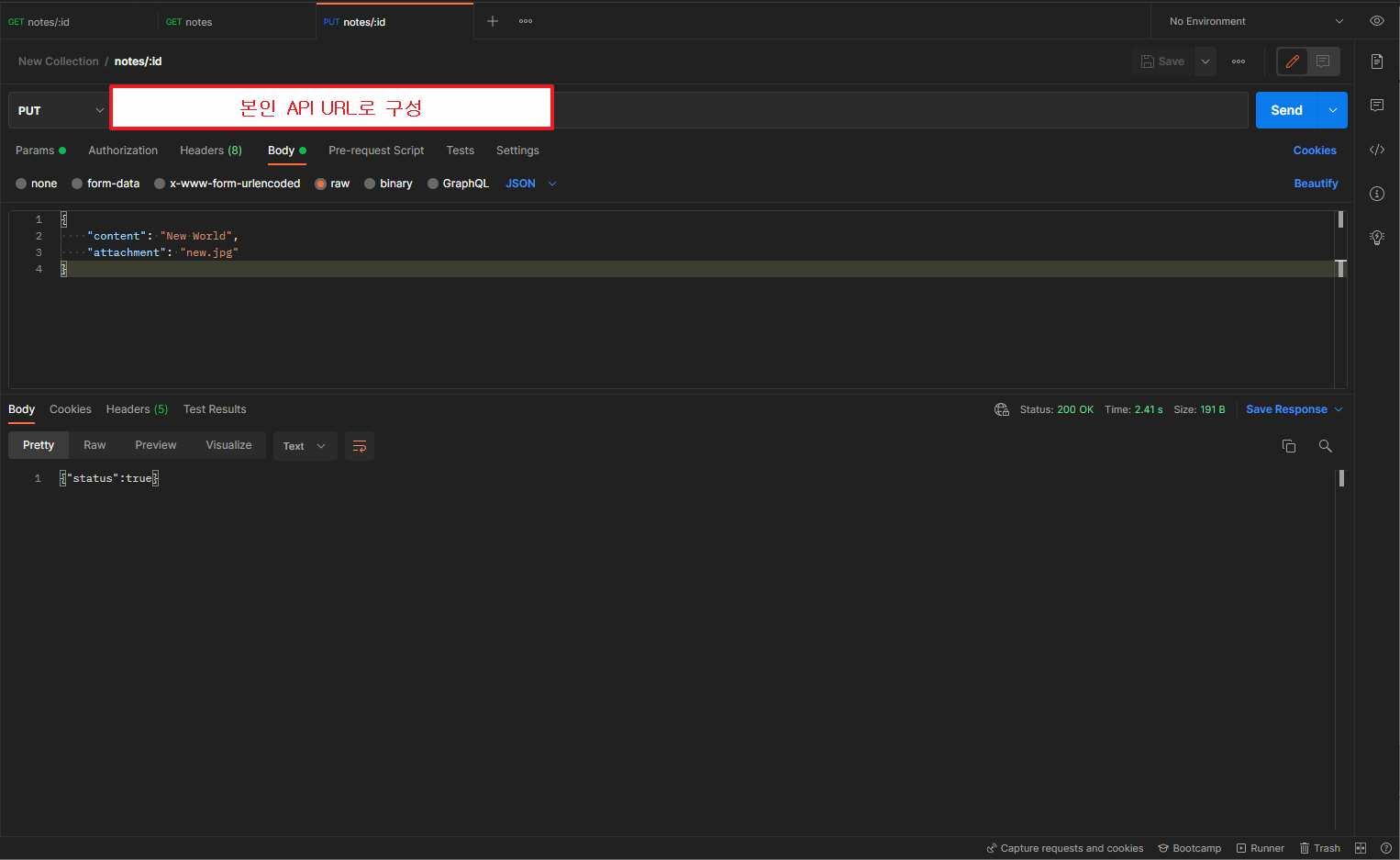Open the response Cookies tab

(x=71, y=409)
